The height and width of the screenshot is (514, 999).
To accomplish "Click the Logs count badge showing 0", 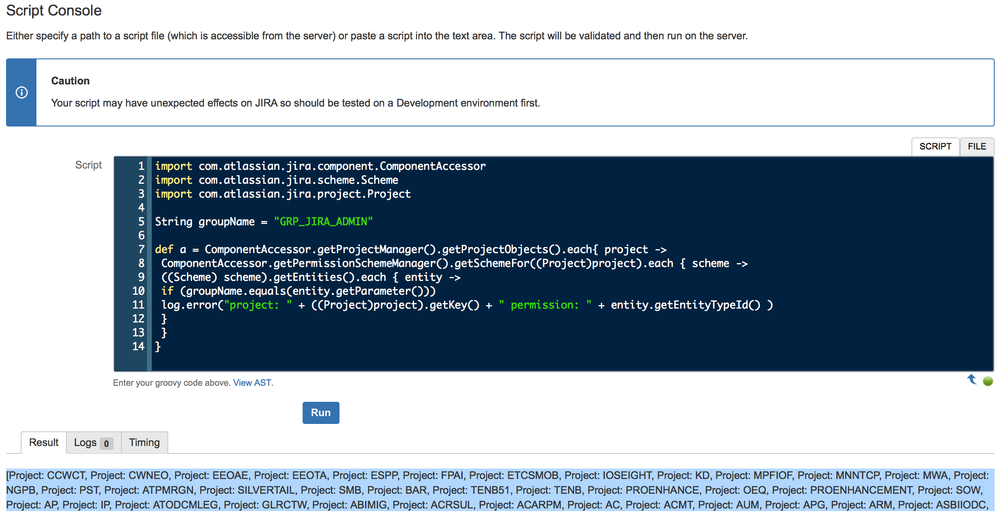I will click(x=106, y=443).
